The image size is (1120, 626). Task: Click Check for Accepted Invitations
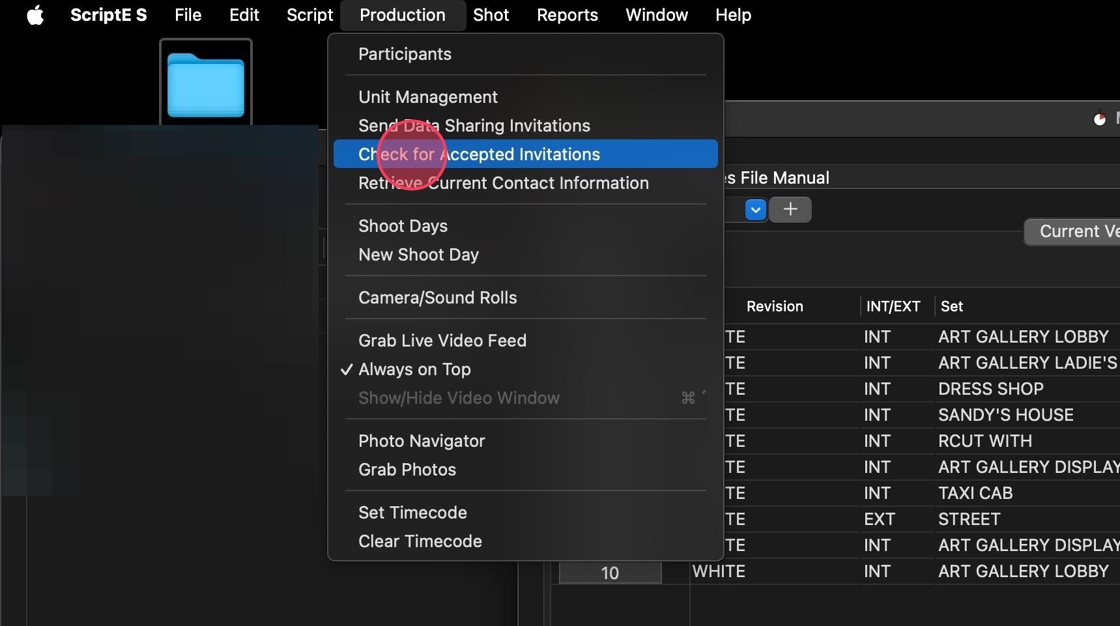[x=479, y=154]
